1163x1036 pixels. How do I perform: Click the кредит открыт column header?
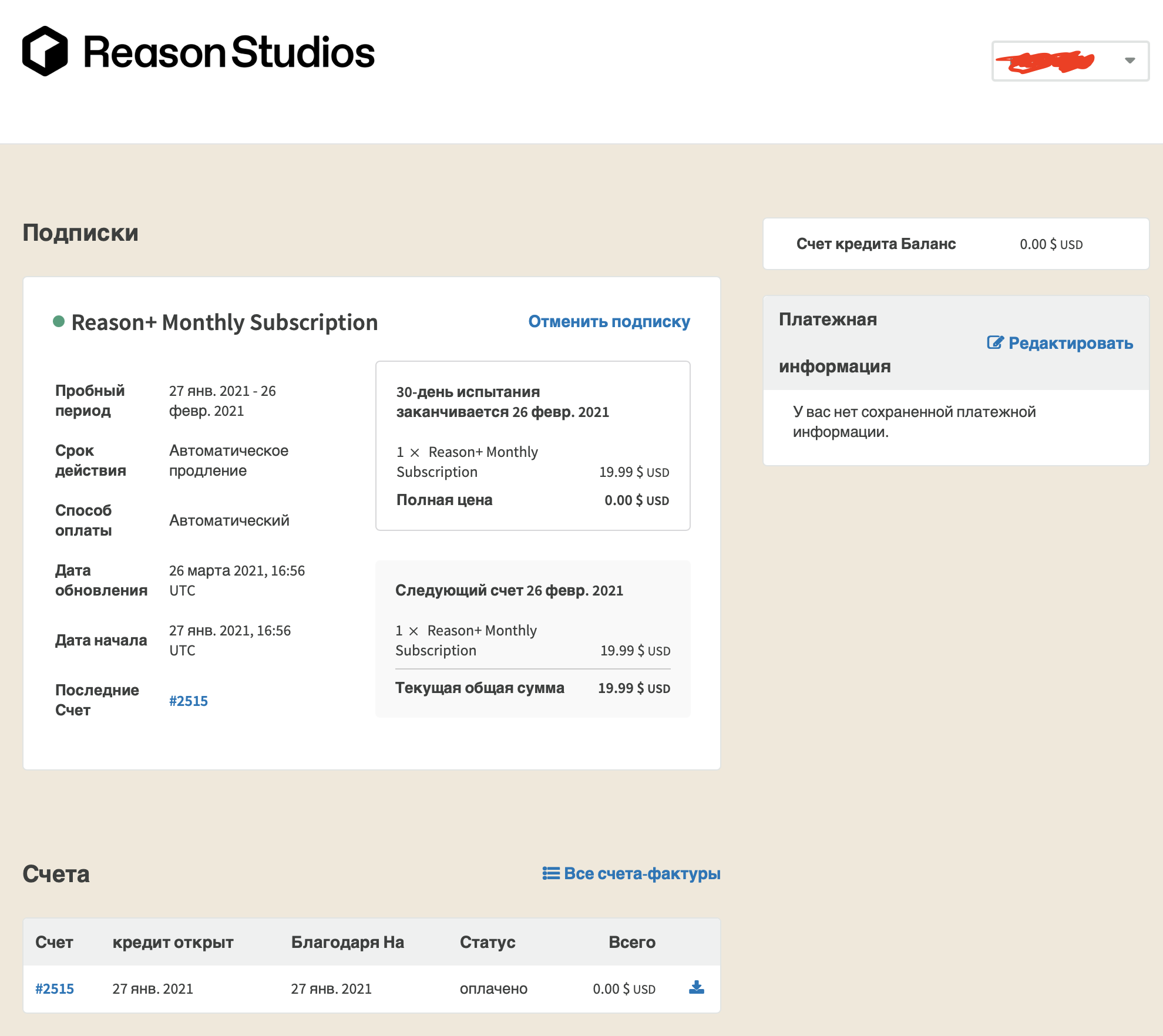tap(173, 942)
